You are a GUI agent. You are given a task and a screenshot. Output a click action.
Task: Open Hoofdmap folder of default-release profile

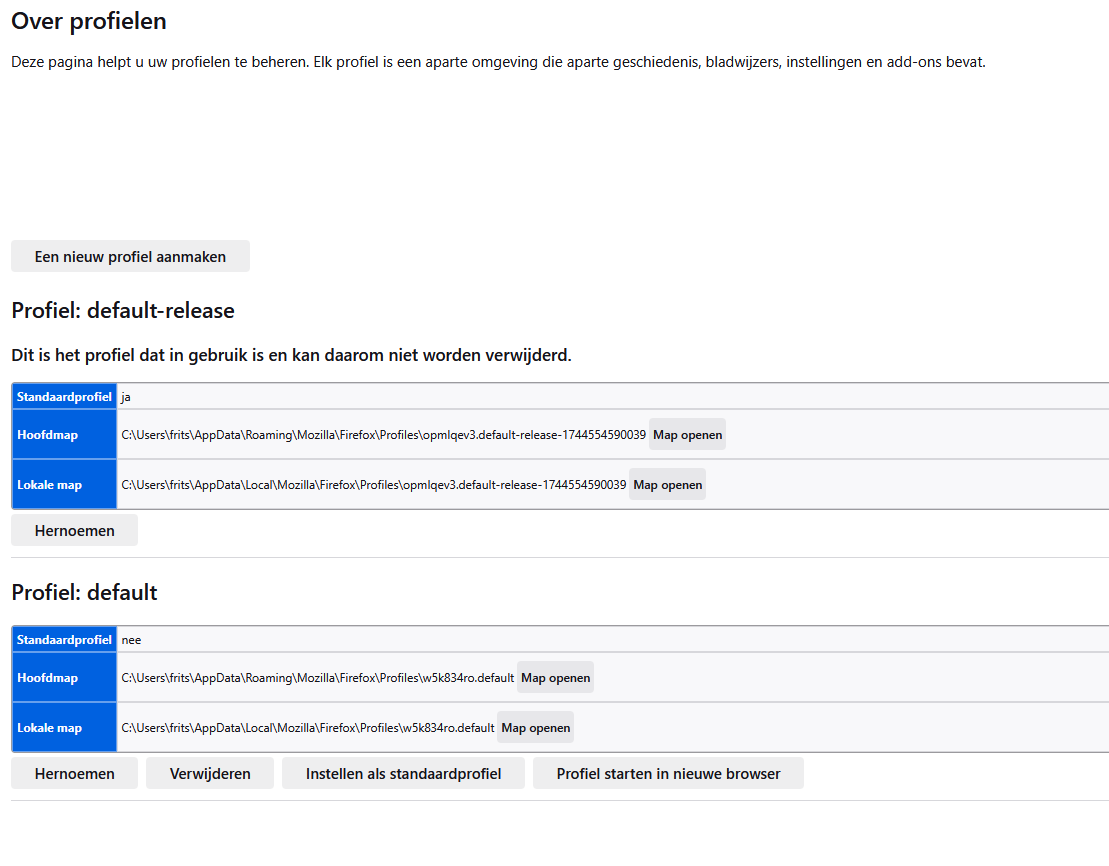click(x=687, y=435)
